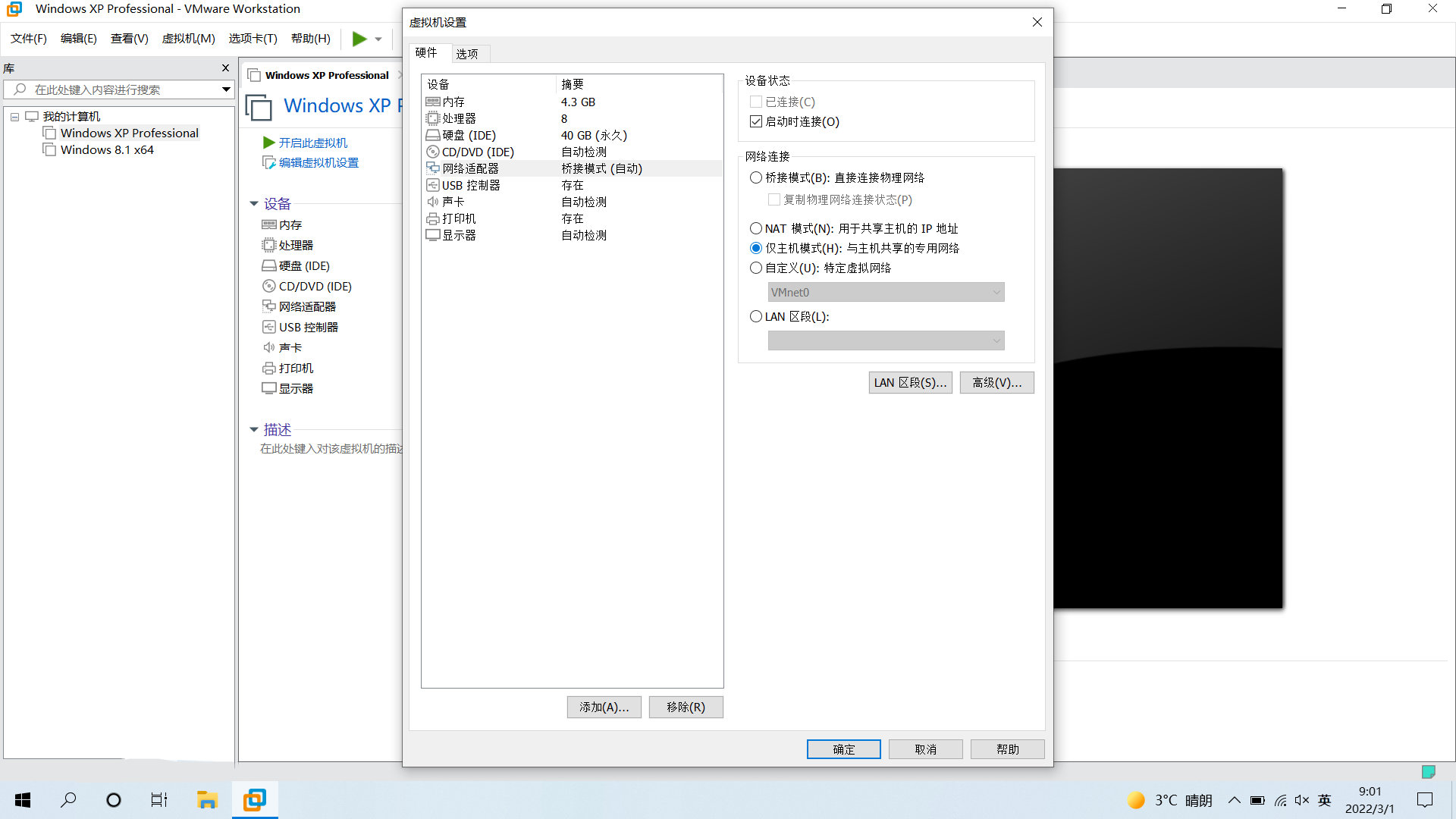Open Task View from the taskbar
The width and height of the screenshot is (1456, 819).
[x=159, y=800]
